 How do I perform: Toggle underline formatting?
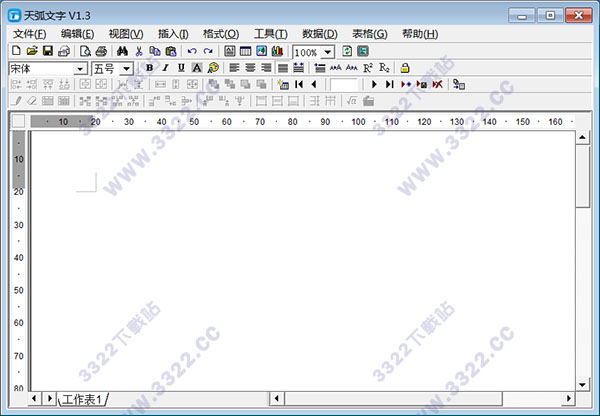coord(181,68)
